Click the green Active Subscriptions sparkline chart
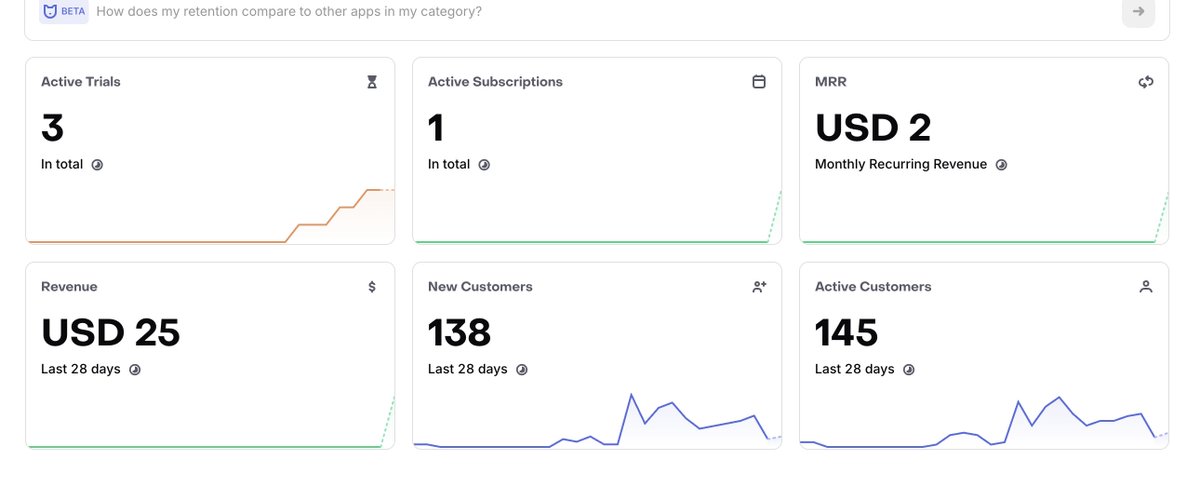The width and height of the screenshot is (1200, 487). click(x=597, y=215)
